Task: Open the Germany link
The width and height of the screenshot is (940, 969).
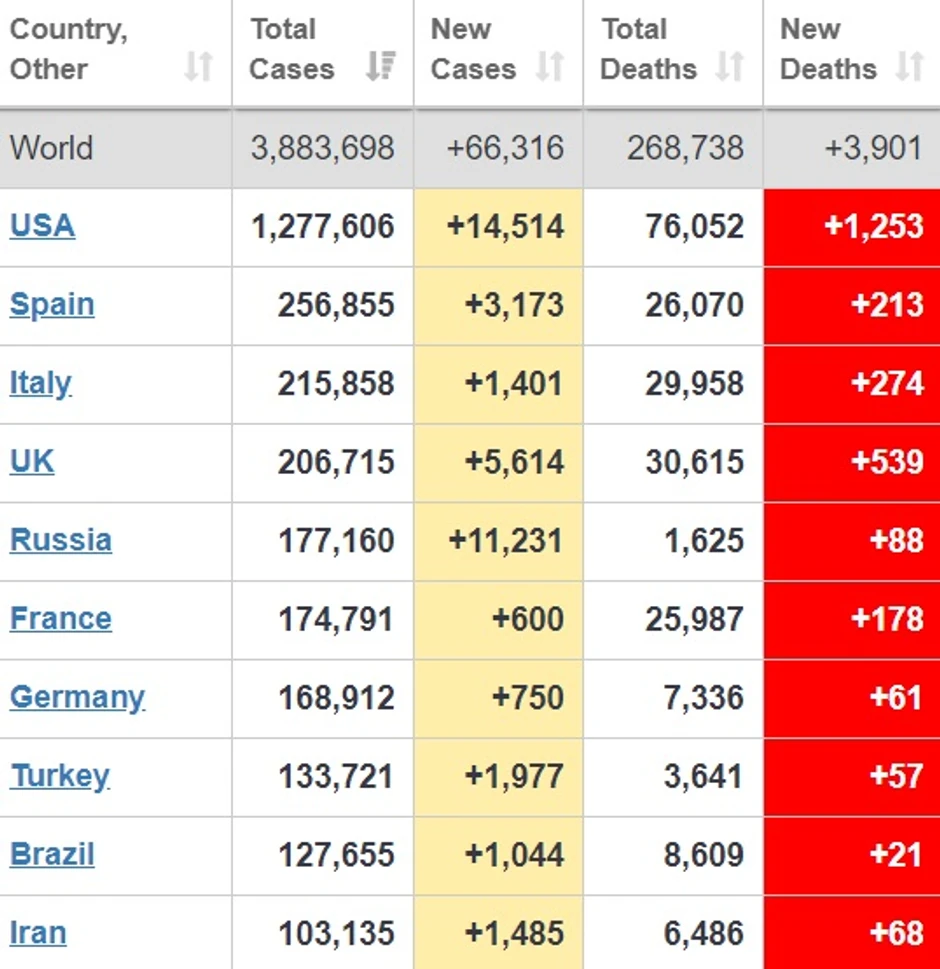Action: pos(77,697)
